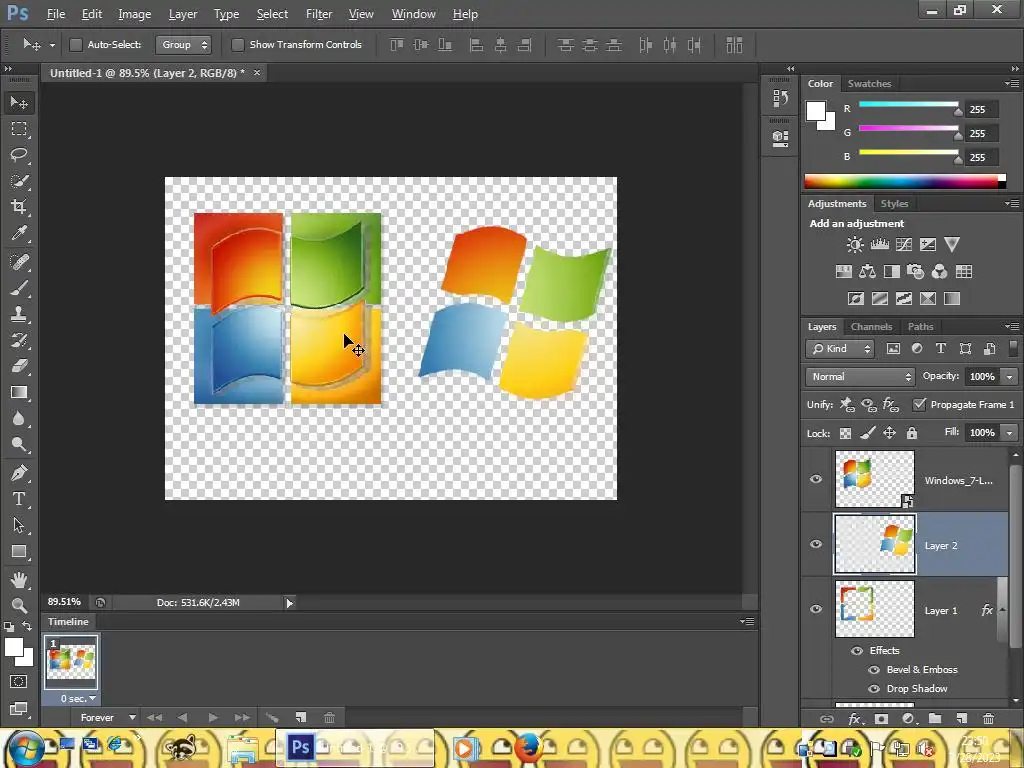Delete layer using trash icon in Layers panel

(x=989, y=718)
